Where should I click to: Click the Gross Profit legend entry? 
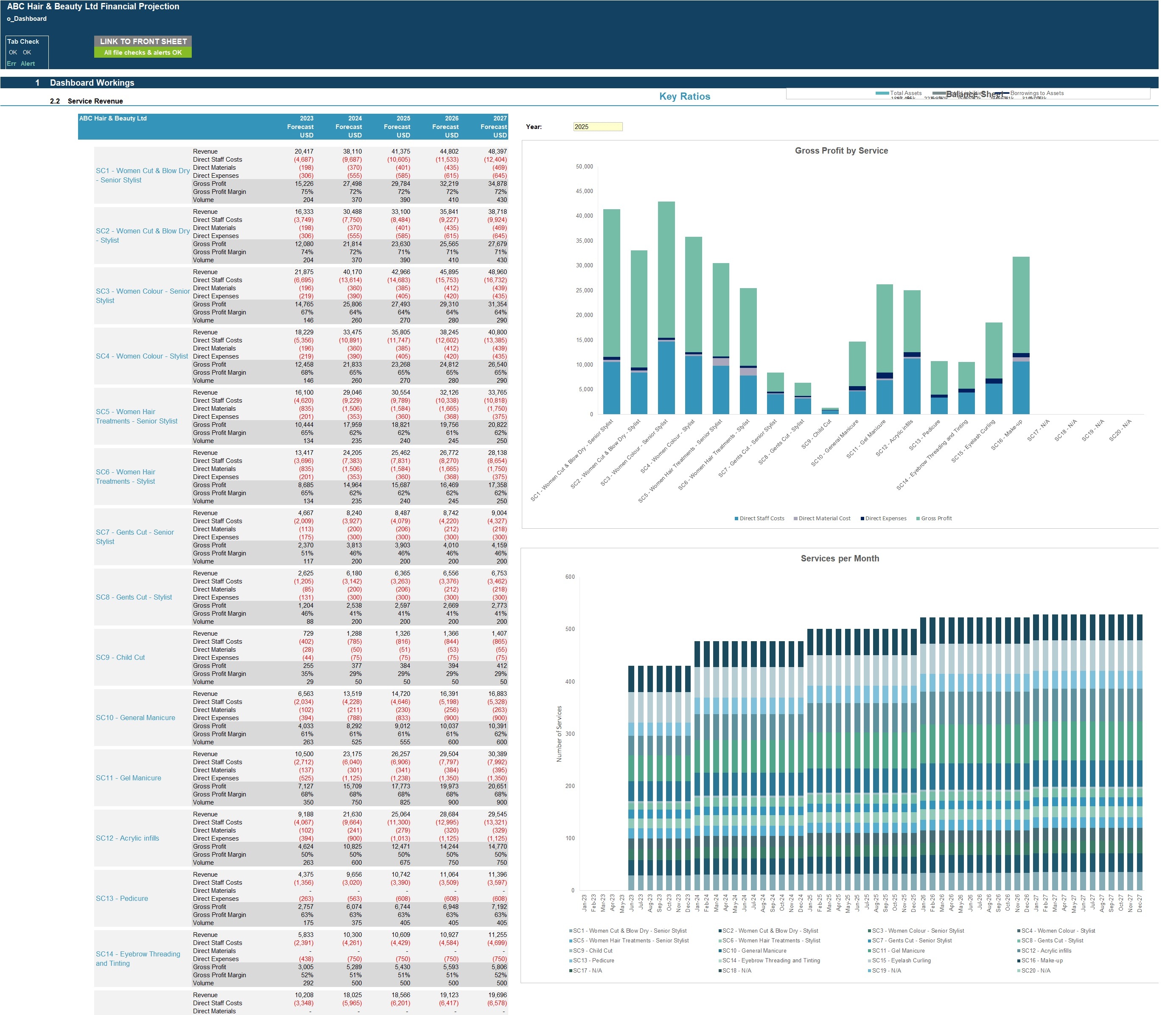click(x=936, y=519)
